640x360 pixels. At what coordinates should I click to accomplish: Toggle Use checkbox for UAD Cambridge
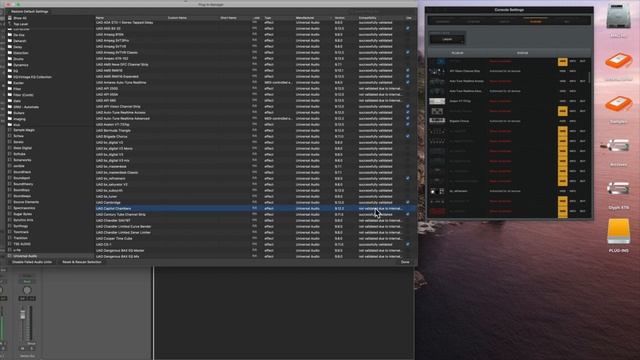point(407,202)
